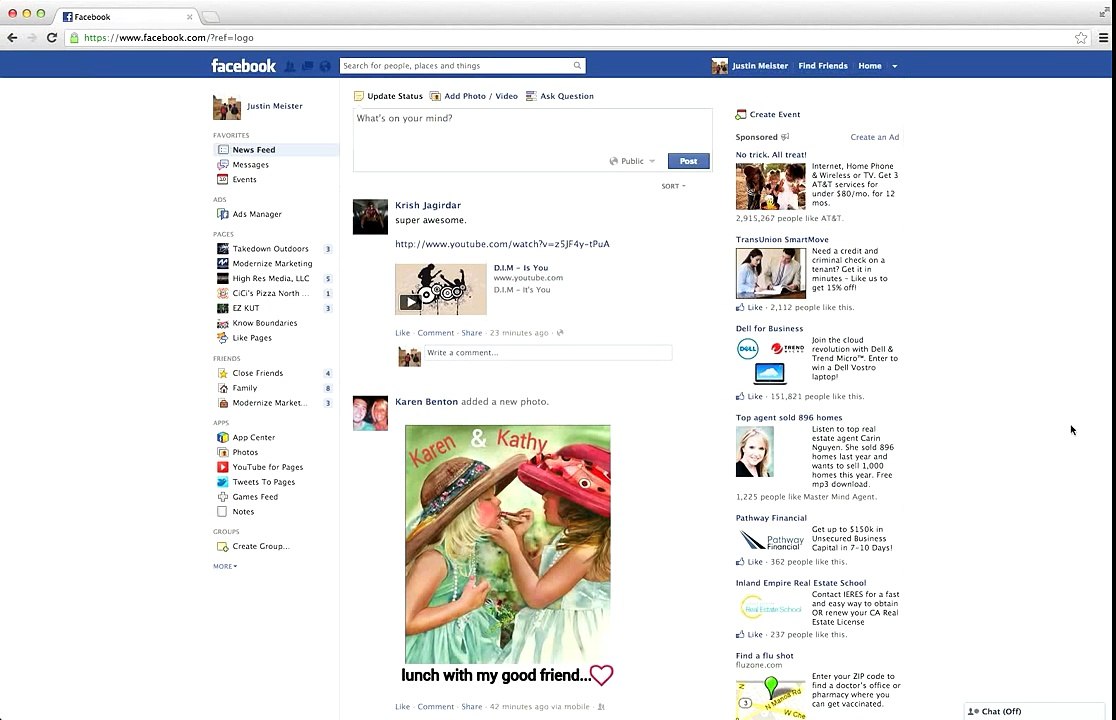Play the D.I.M - Is You video thumbnail

(441, 290)
